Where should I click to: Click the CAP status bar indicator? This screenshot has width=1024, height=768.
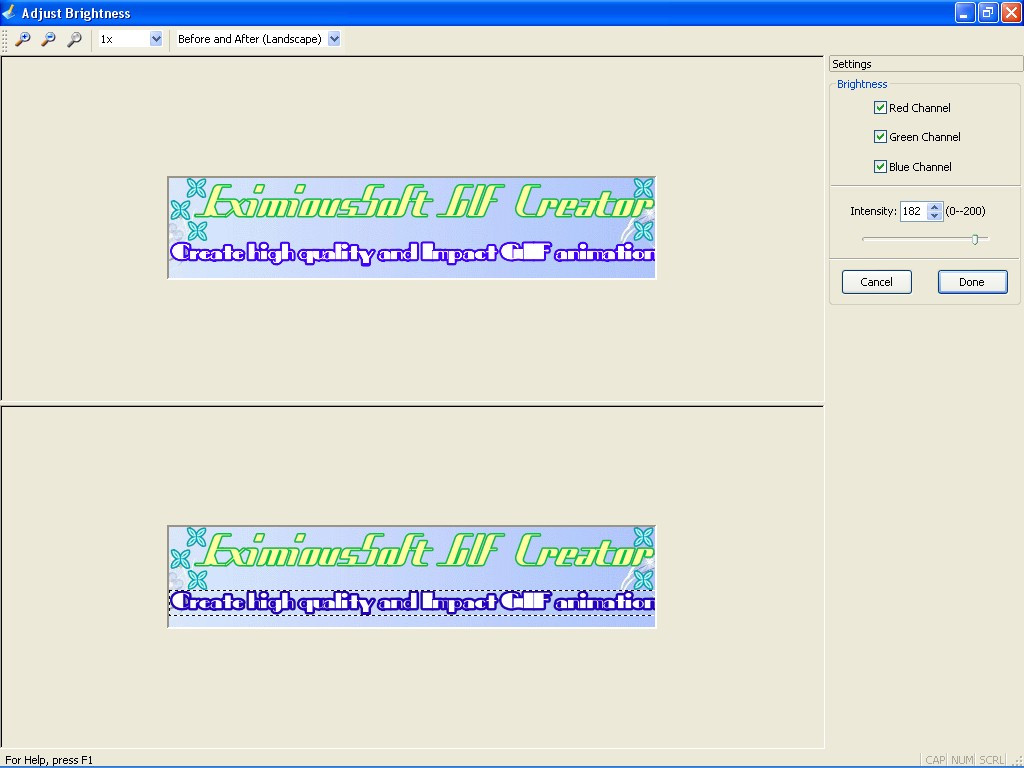point(935,760)
